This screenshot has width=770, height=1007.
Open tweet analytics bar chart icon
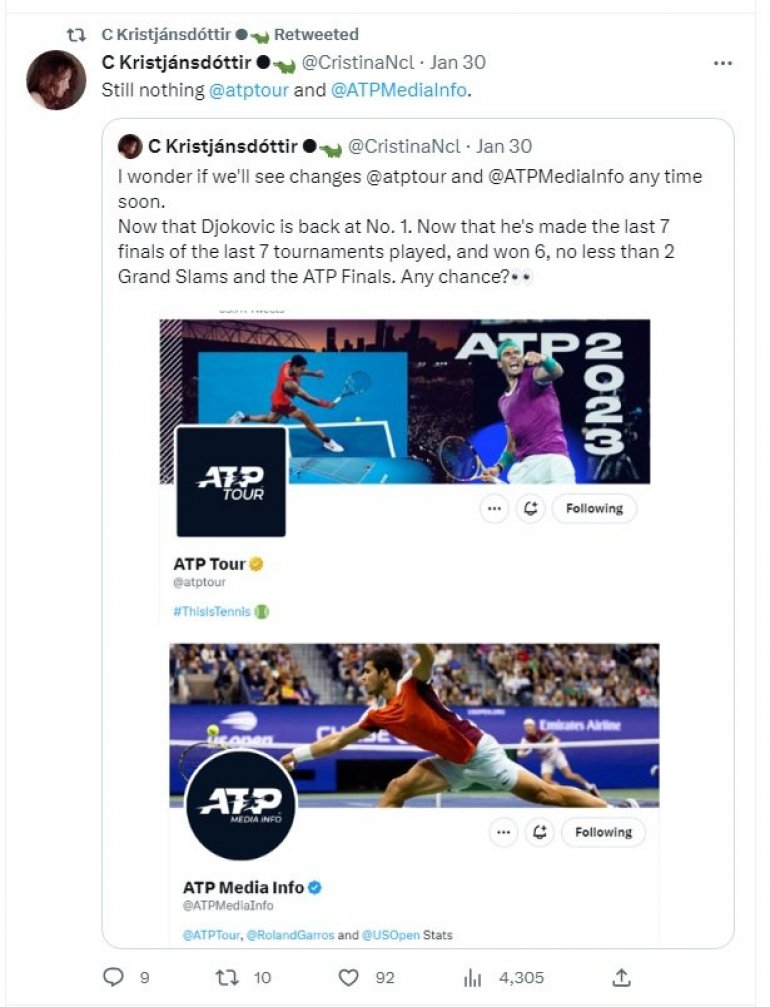coord(472,978)
